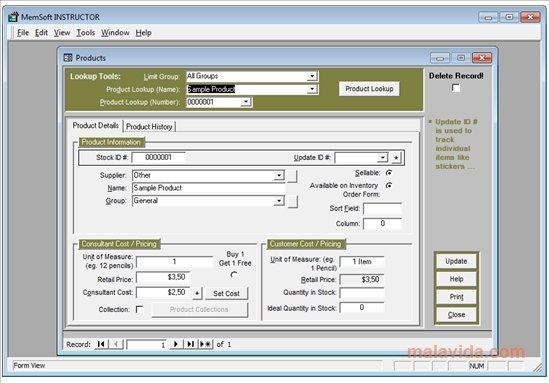This screenshot has height=383, width=549.
Task: Jump to last record arrow
Action: (x=190, y=344)
